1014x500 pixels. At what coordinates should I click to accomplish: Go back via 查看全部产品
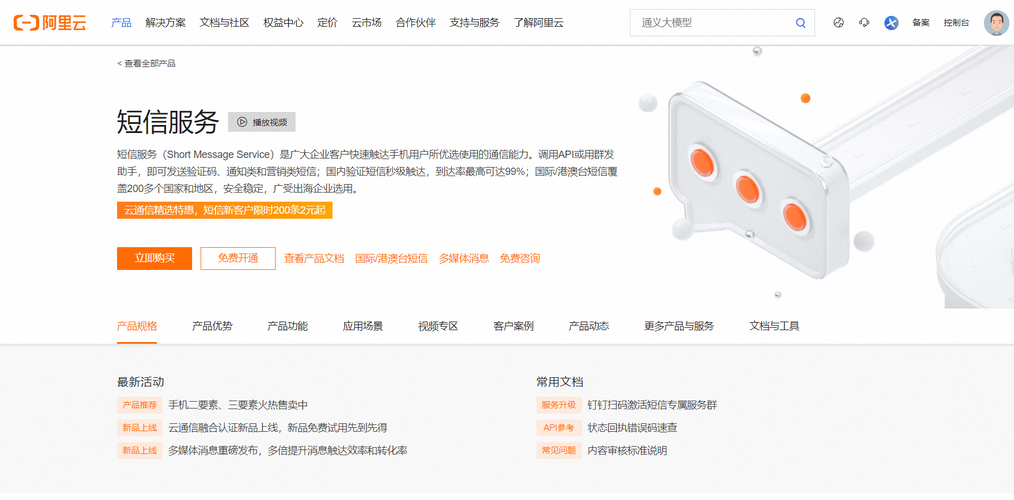click(x=146, y=63)
